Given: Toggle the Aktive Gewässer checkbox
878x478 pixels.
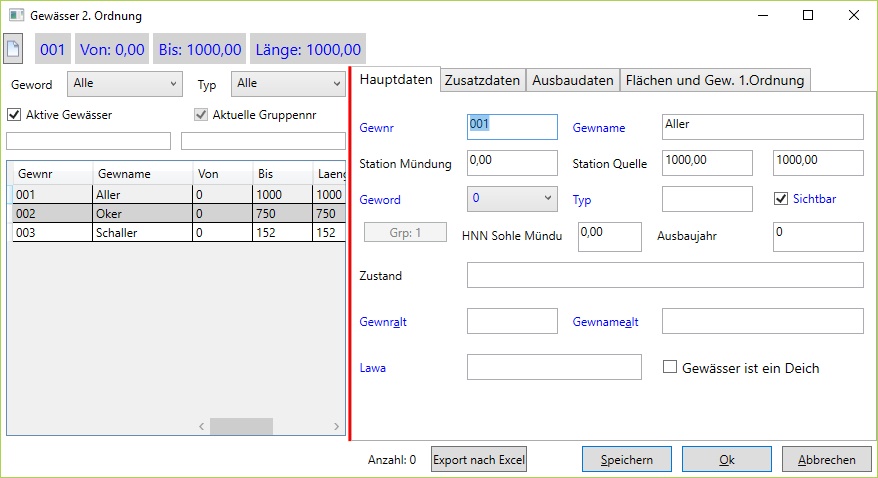Looking at the screenshot, I should pos(14,114).
